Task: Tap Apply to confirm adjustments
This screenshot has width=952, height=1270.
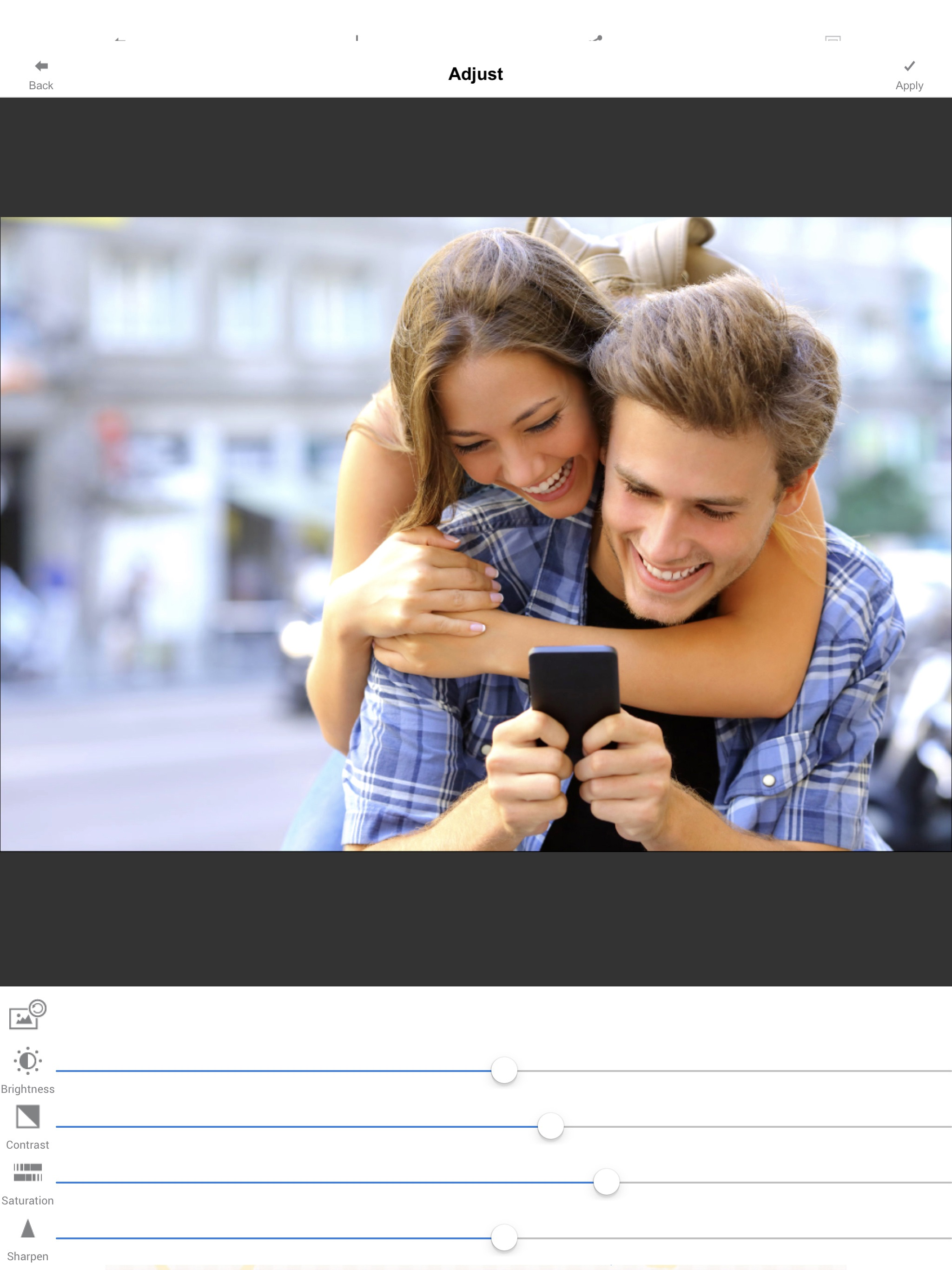Action: (x=909, y=85)
